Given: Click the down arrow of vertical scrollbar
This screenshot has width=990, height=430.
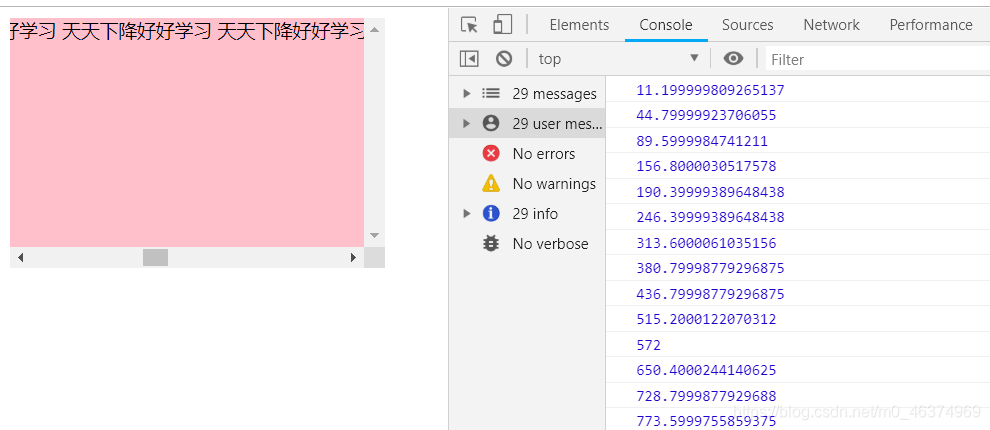Looking at the screenshot, I should [374, 236].
